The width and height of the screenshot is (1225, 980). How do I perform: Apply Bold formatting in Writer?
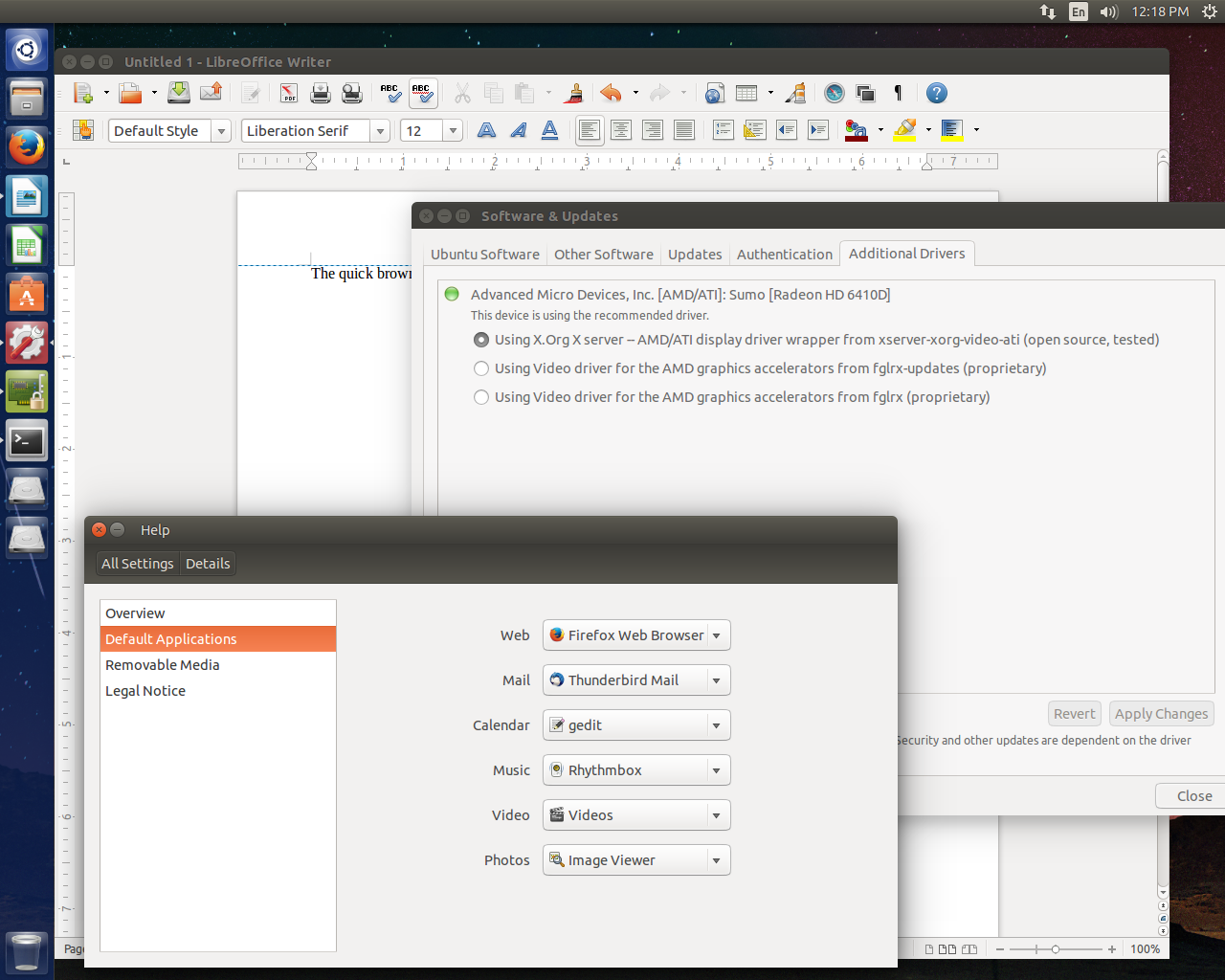(486, 130)
